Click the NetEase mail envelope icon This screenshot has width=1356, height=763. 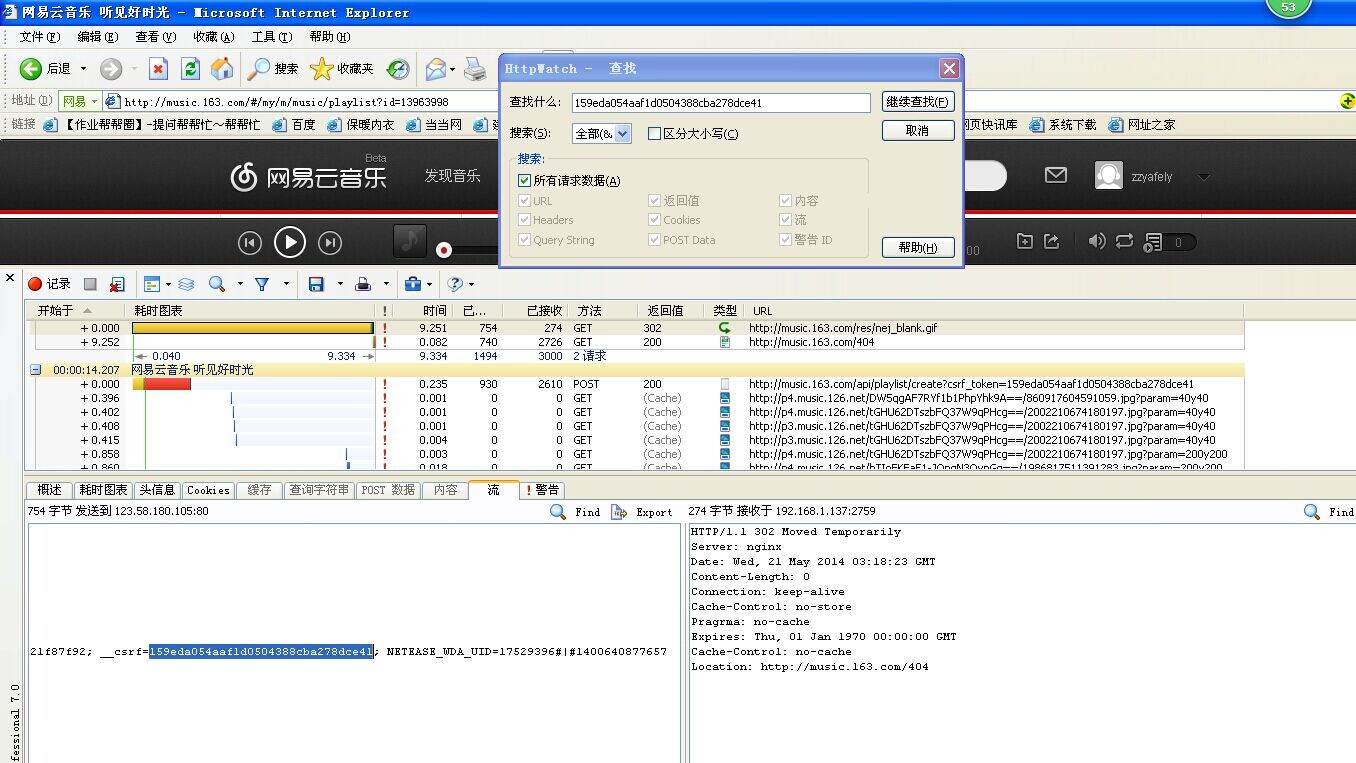click(x=1055, y=176)
